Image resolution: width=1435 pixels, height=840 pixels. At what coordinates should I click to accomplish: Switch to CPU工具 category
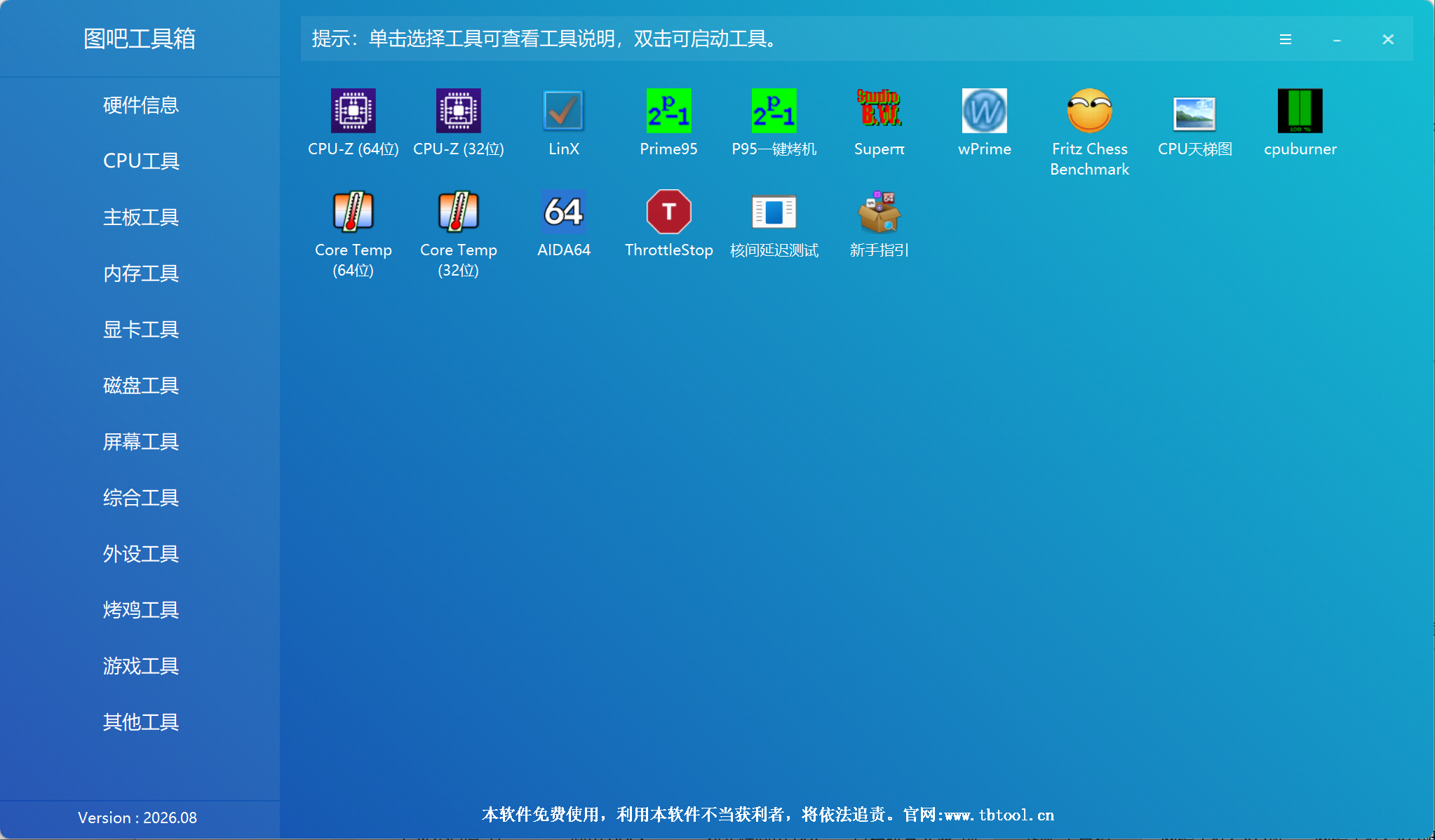click(141, 161)
